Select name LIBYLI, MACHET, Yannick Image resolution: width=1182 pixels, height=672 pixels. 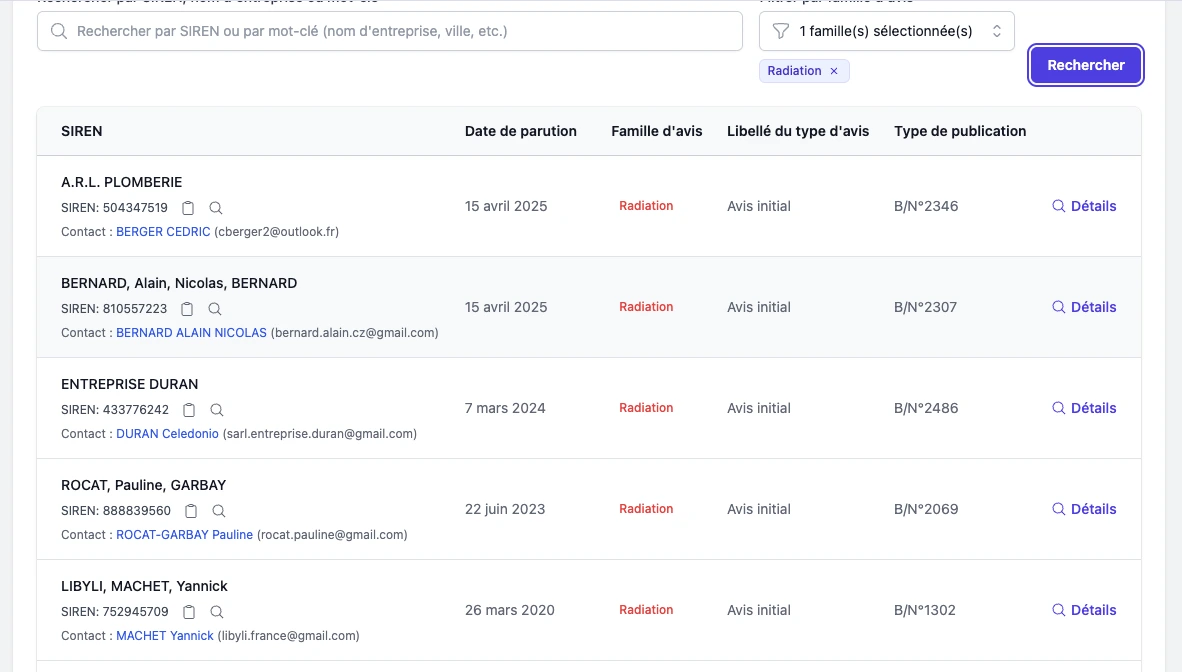(144, 586)
